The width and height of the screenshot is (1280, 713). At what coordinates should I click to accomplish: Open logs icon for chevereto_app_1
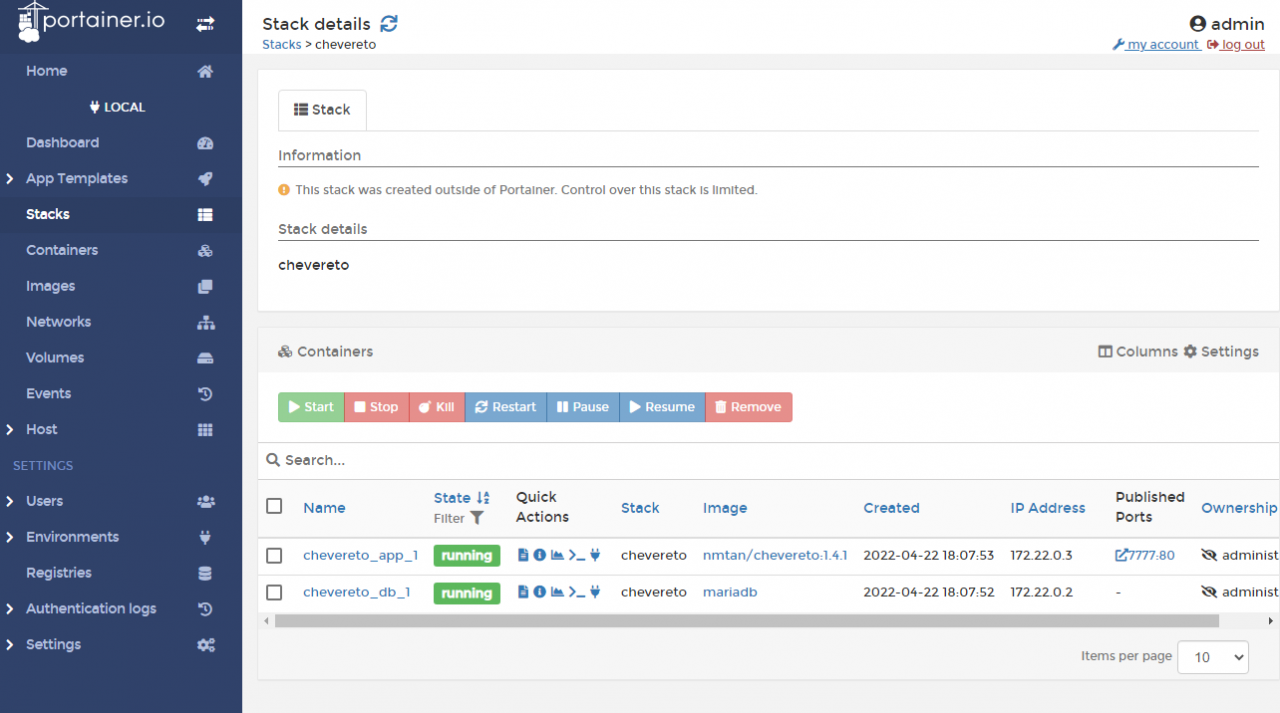523,555
